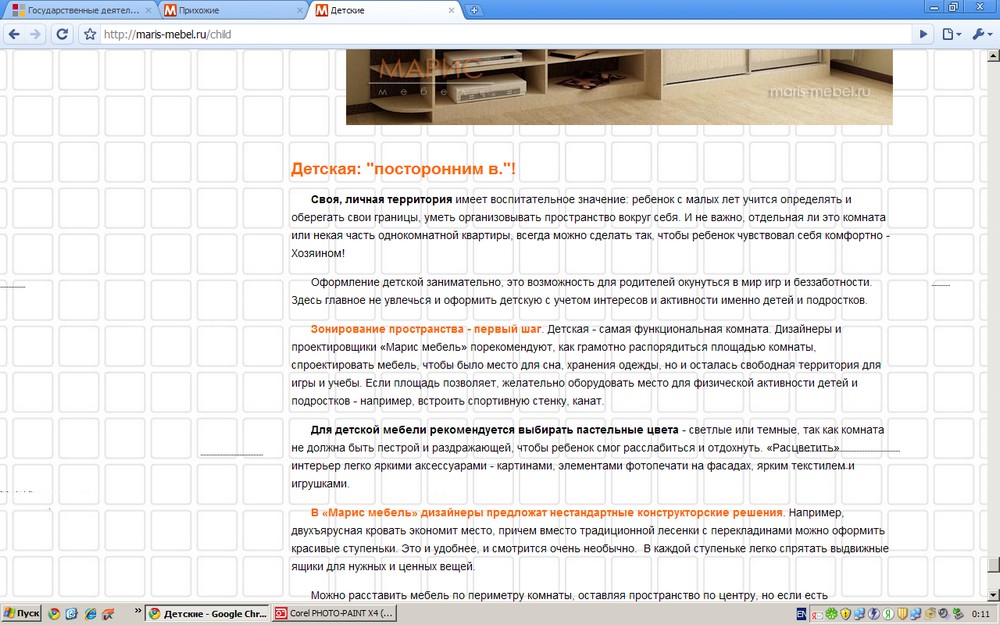
Task: Click the Go arrow beside the address bar
Action: 923,34
